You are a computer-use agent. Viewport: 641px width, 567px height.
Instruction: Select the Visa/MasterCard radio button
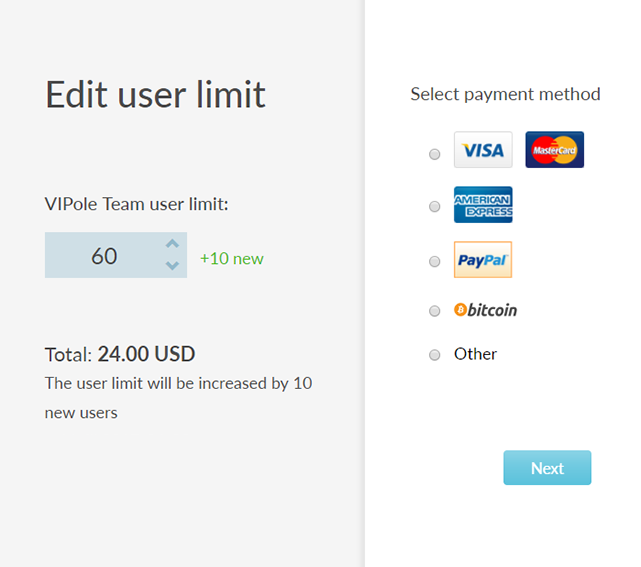(x=435, y=154)
